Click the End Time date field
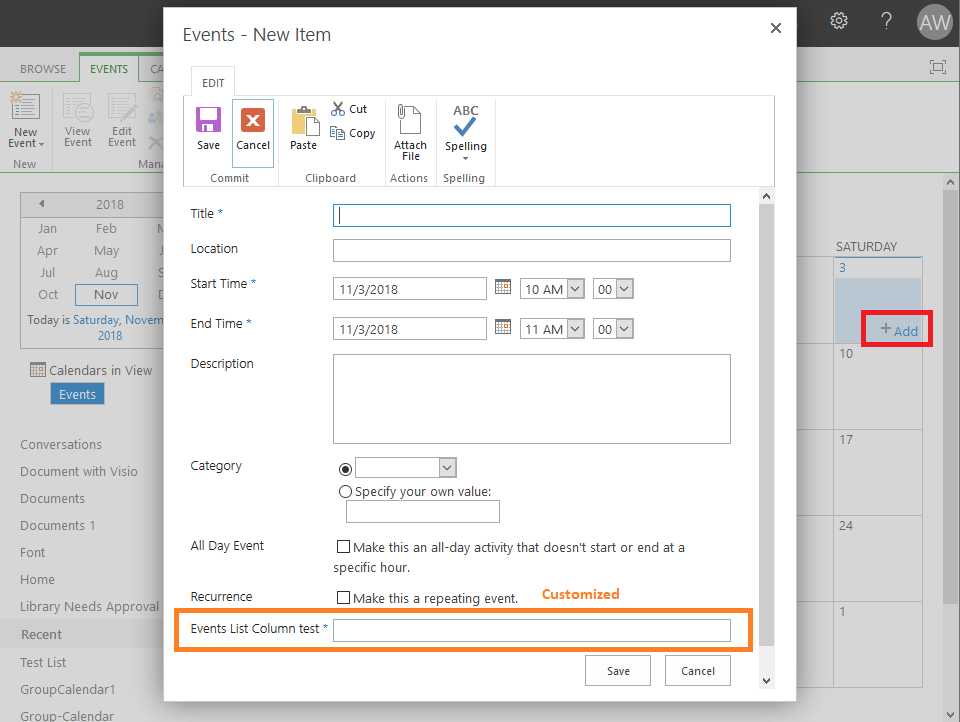The width and height of the screenshot is (960, 722). [x=410, y=329]
